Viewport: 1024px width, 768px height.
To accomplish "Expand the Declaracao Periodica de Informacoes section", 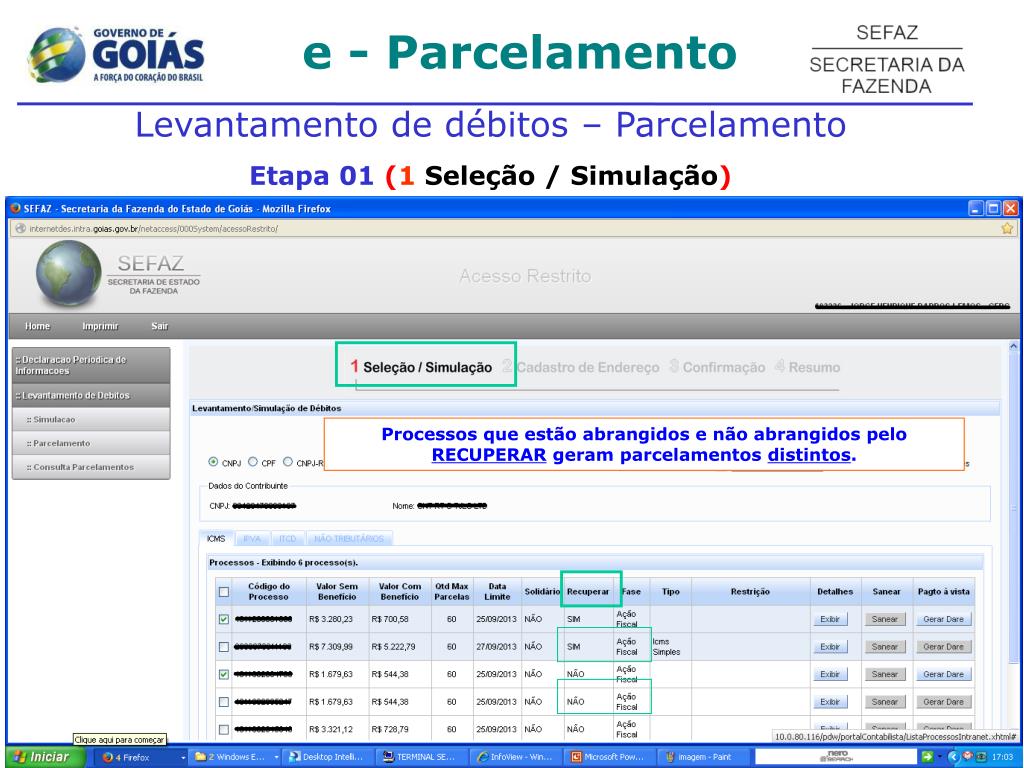I will 91,365.
